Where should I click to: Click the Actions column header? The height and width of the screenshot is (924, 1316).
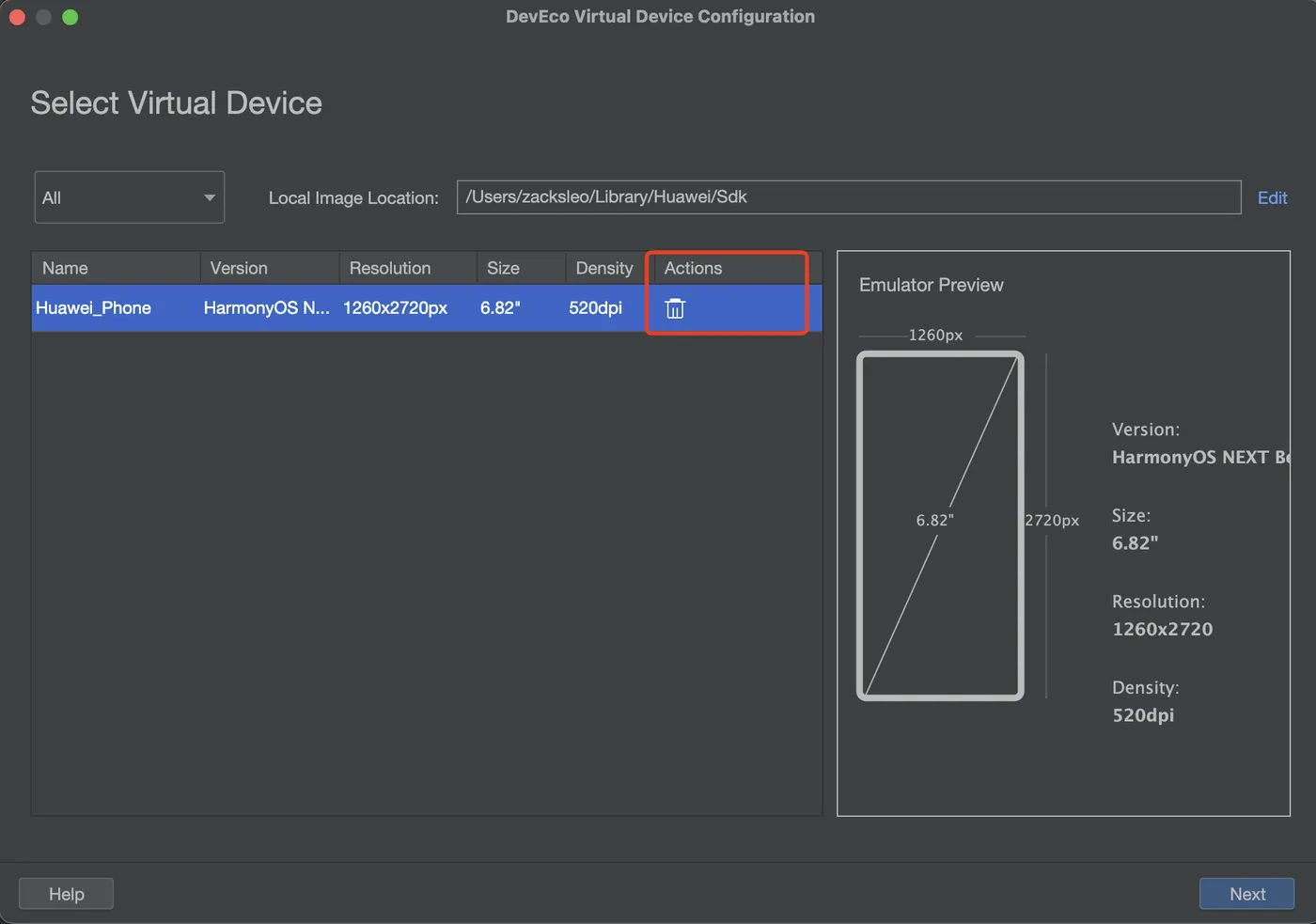(693, 268)
